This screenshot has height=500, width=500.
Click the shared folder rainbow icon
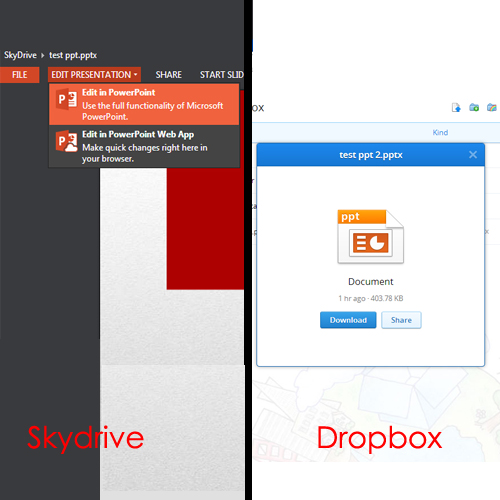[x=492, y=107]
